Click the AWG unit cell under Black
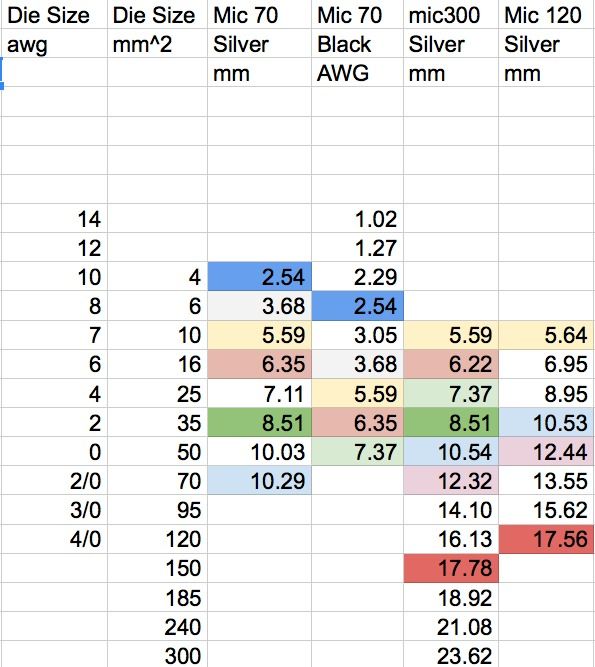Image resolution: width=595 pixels, height=667 pixels. (357, 73)
